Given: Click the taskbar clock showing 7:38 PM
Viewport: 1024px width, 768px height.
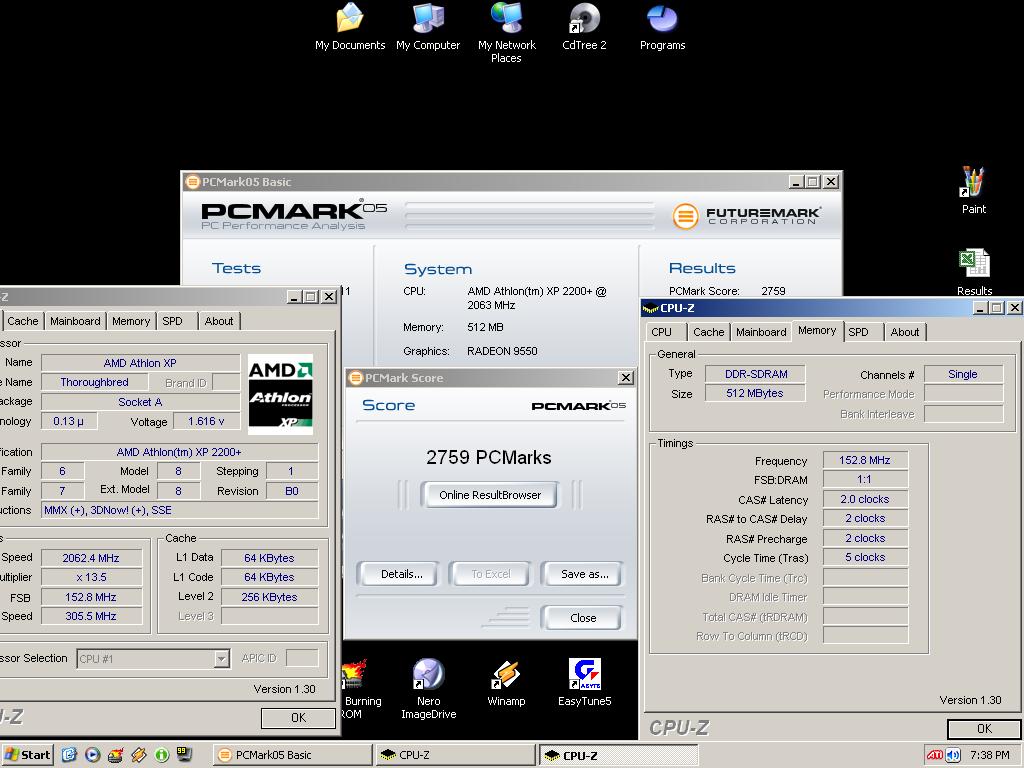Looking at the screenshot, I should [x=989, y=755].
